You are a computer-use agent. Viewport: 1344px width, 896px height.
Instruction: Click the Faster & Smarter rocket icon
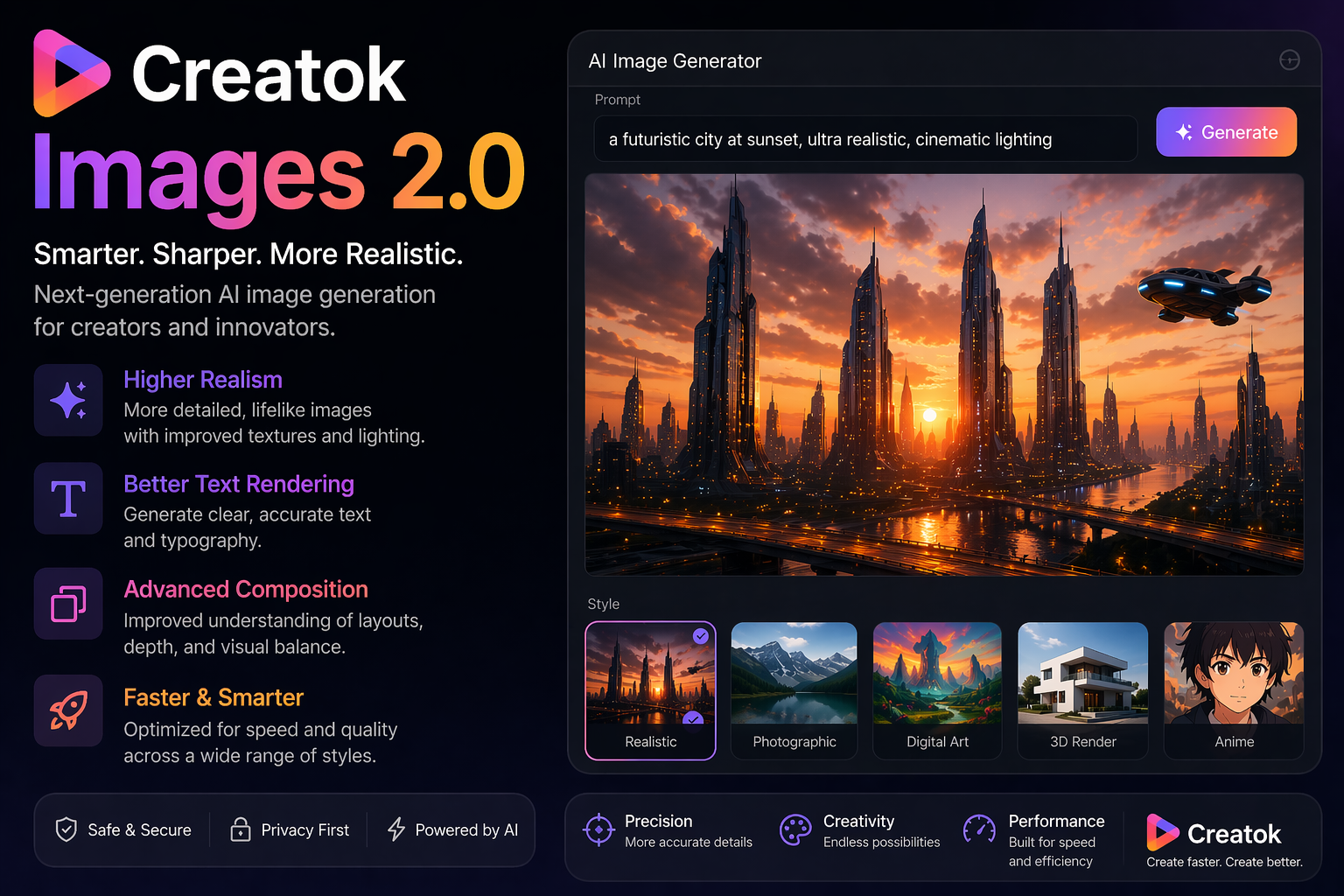(x=68, y=710)
